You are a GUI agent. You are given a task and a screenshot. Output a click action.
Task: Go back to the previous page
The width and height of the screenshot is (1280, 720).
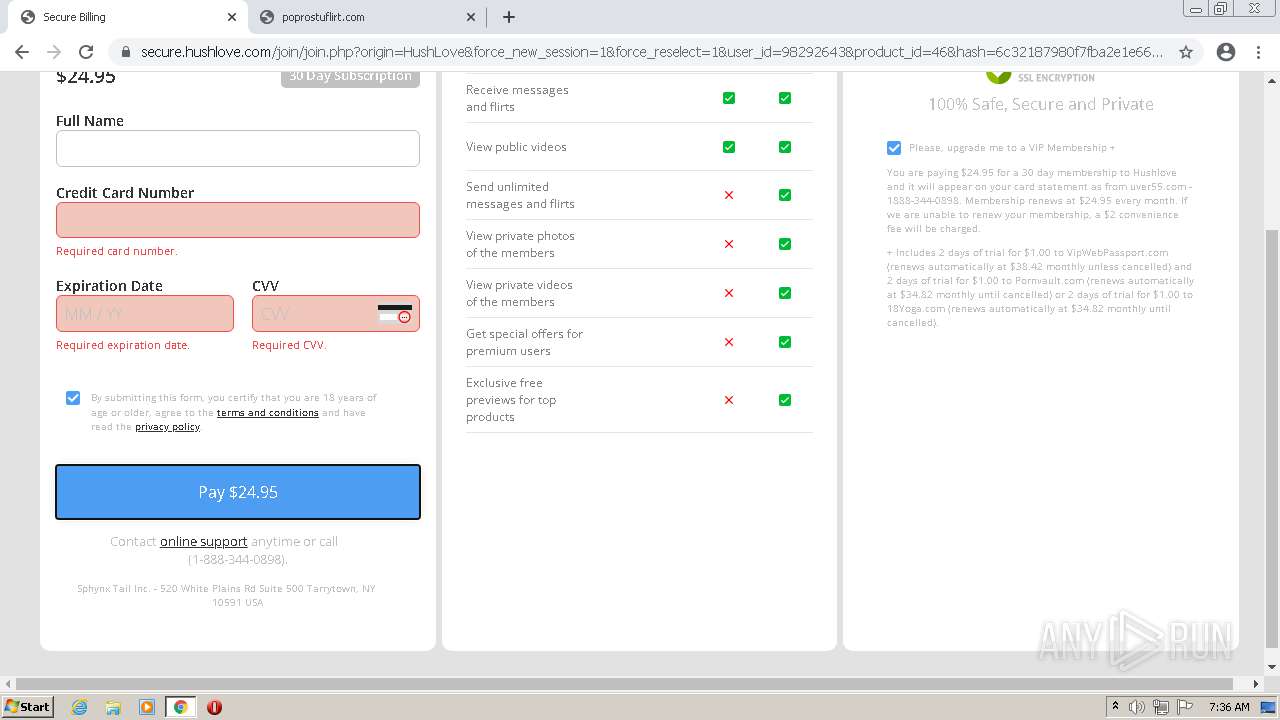22,52
